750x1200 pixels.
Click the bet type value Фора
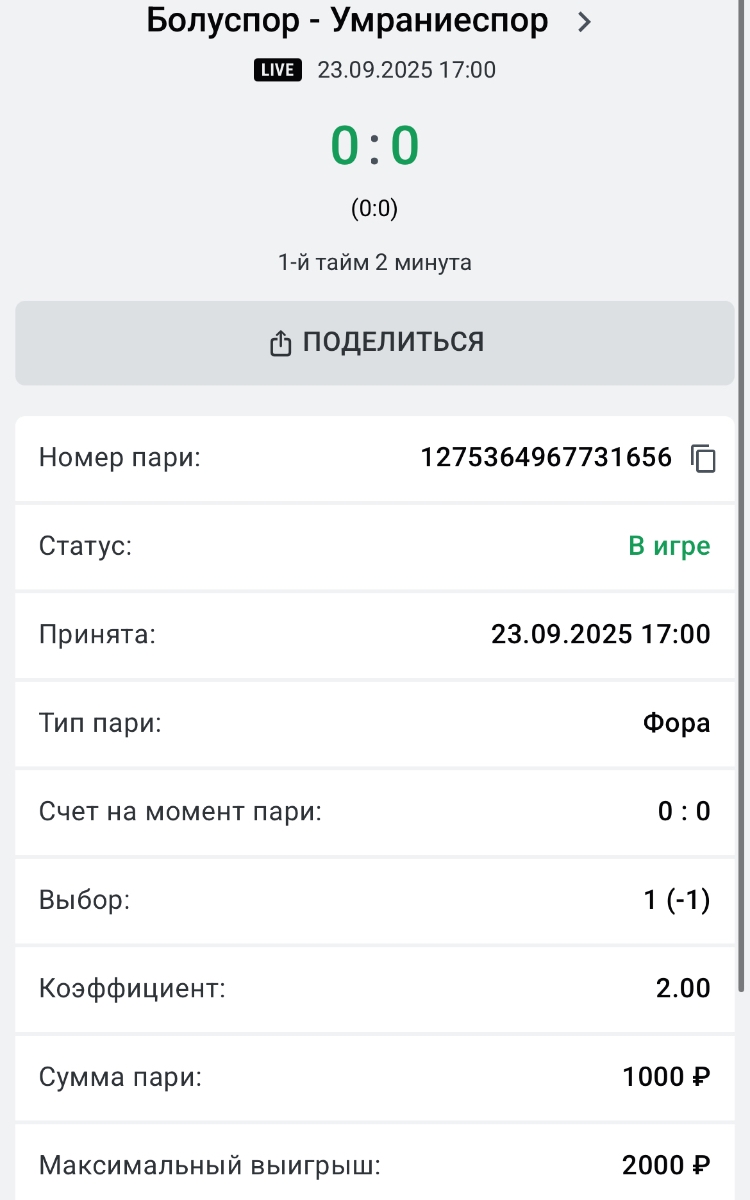[676, 723]
